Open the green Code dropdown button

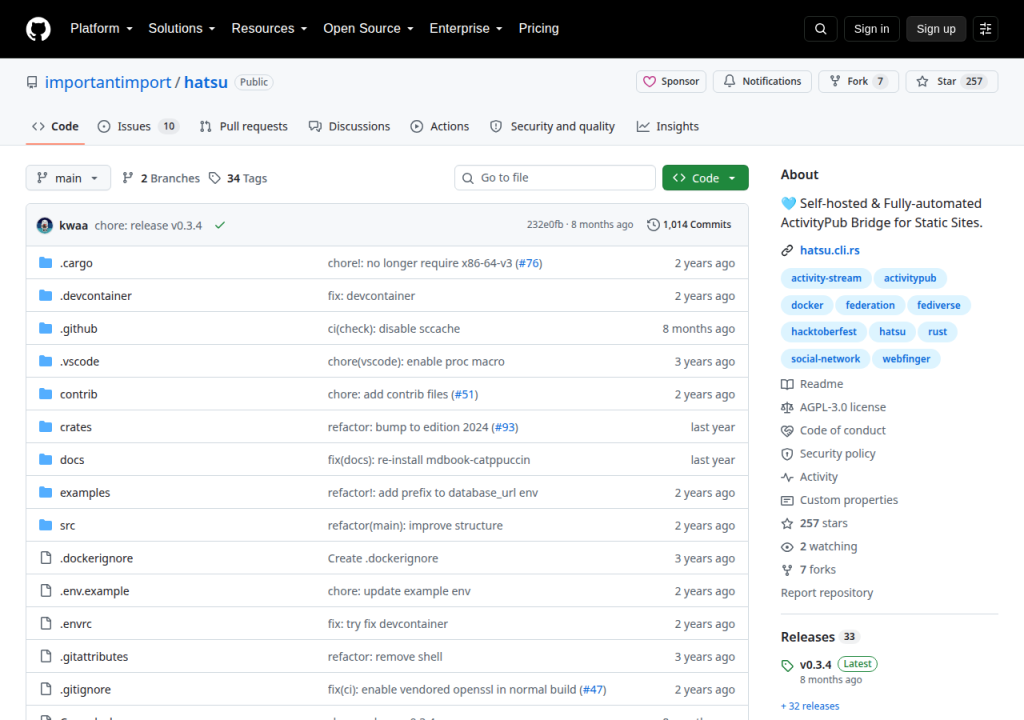(x=705, y=178)
